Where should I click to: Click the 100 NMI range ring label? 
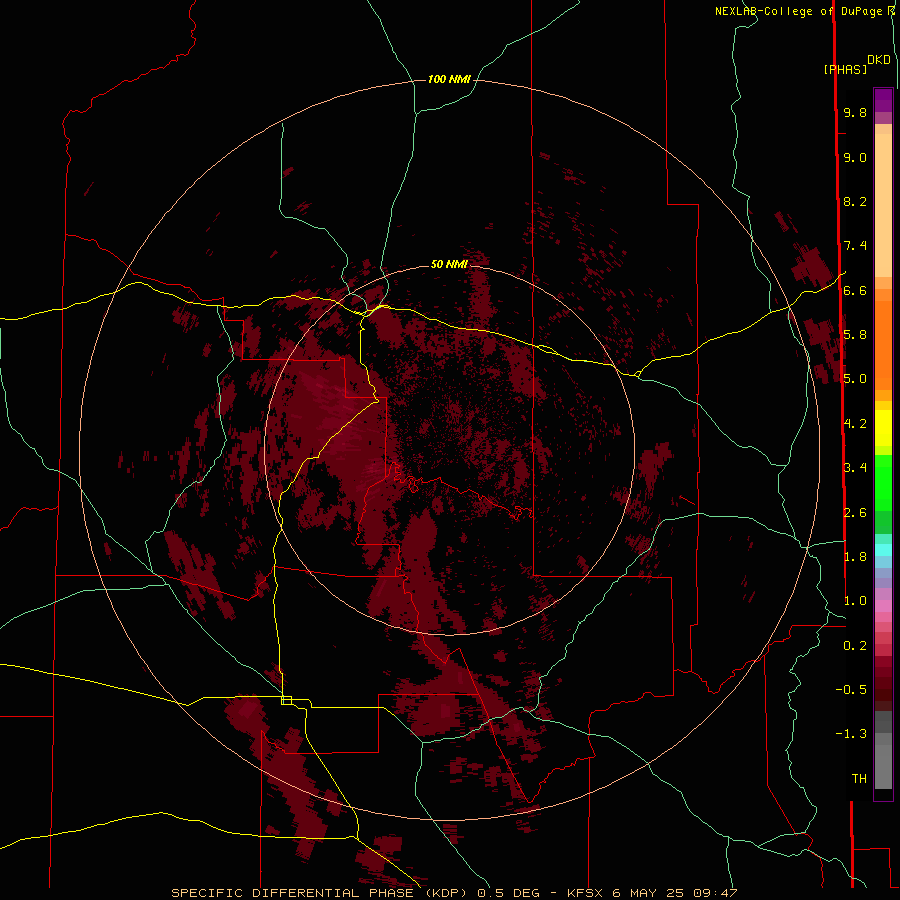(449, 79)
